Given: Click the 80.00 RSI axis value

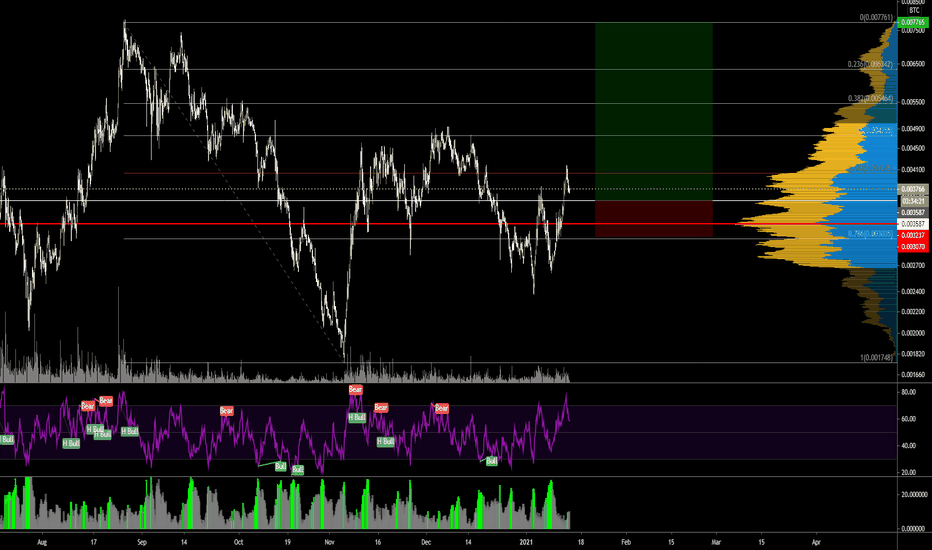Looking at the screenshot, I should (x=908, y=392).
